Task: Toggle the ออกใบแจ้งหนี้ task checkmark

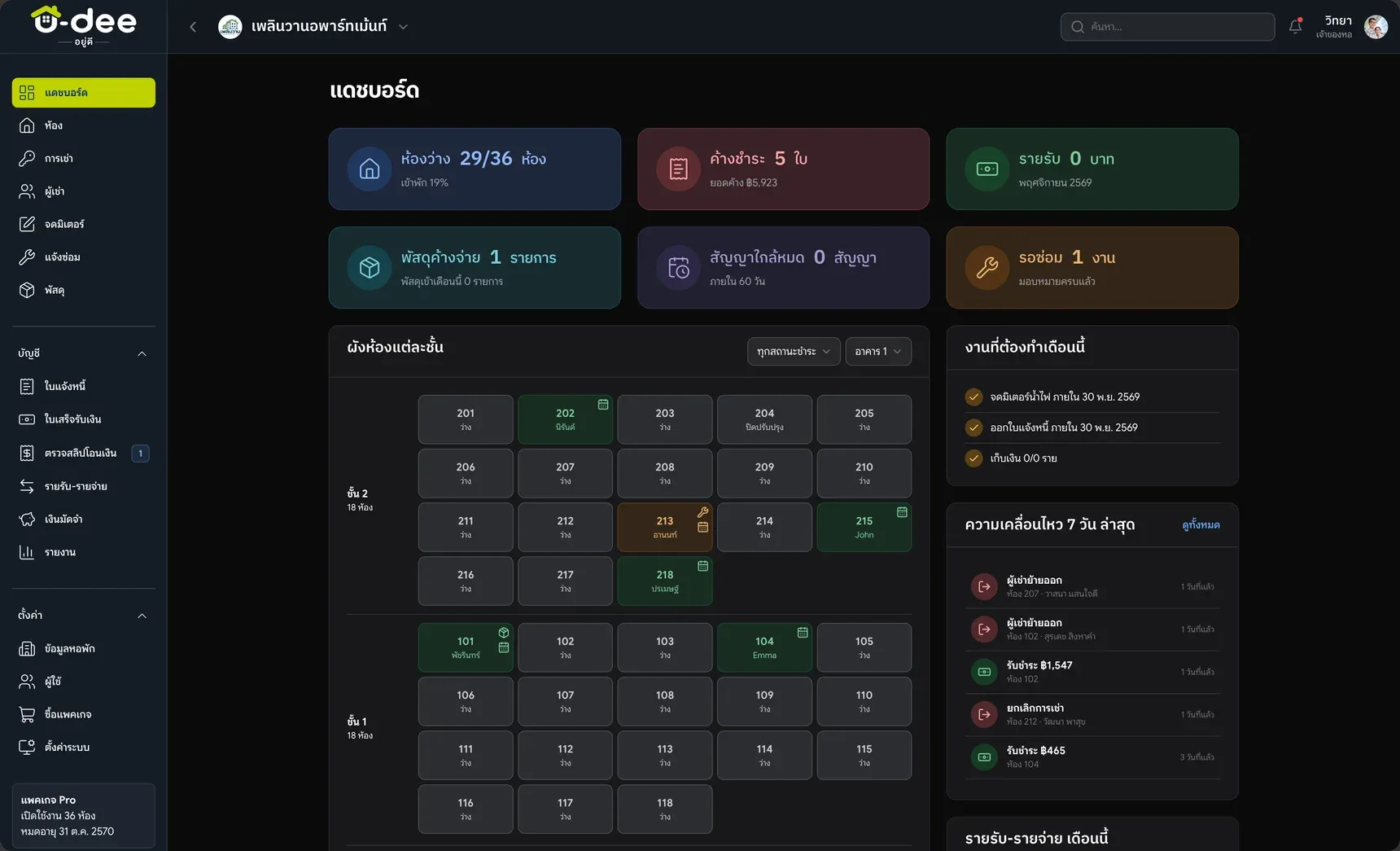Action: pos(973,428)
